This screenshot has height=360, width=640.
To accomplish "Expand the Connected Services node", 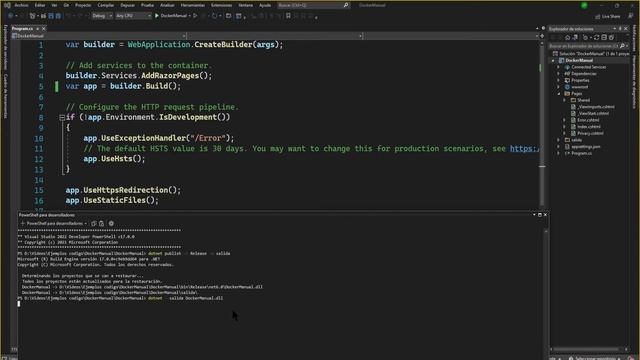I will (x=559, y=67).
